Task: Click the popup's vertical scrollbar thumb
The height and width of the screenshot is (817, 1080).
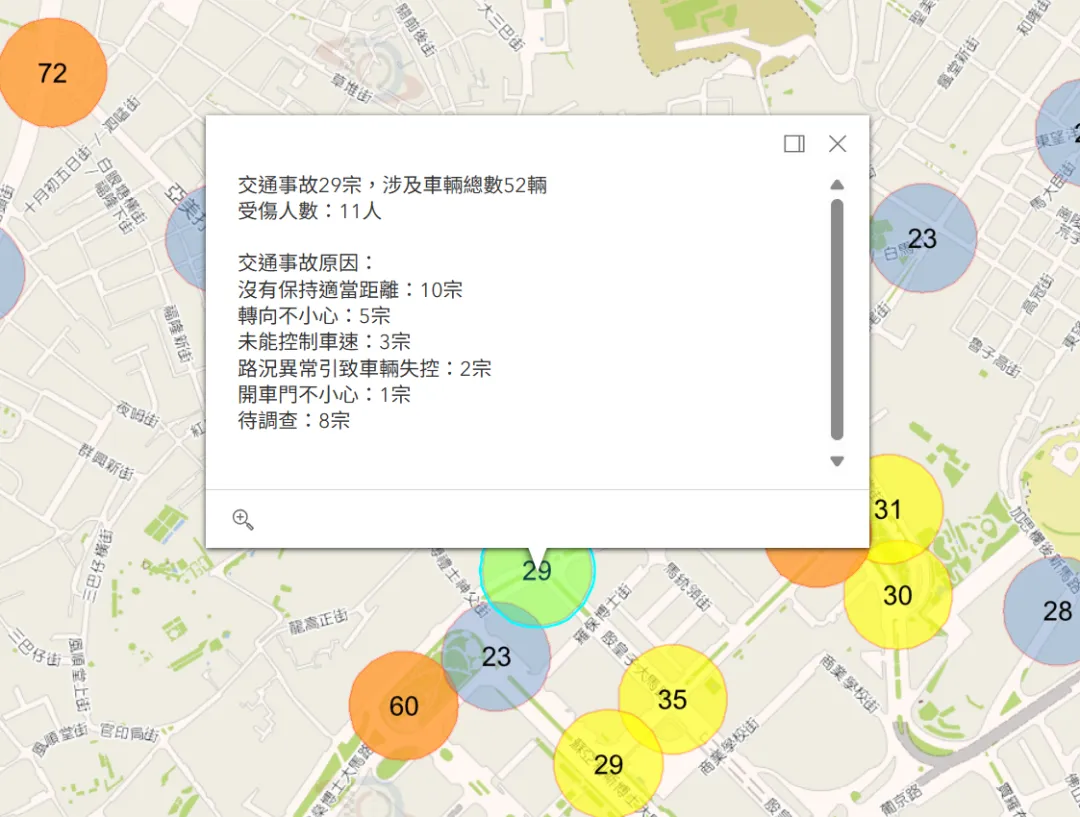Action: 837,320
